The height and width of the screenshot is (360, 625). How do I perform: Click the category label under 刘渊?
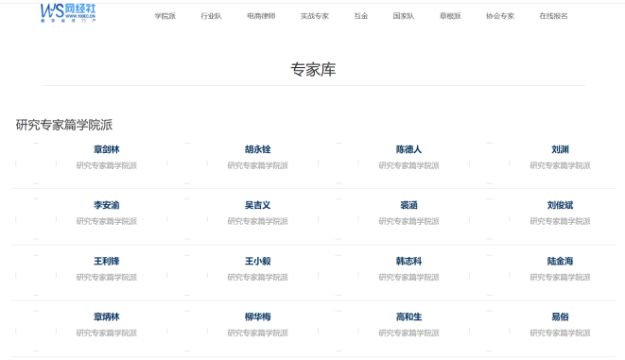click(560, 165)
